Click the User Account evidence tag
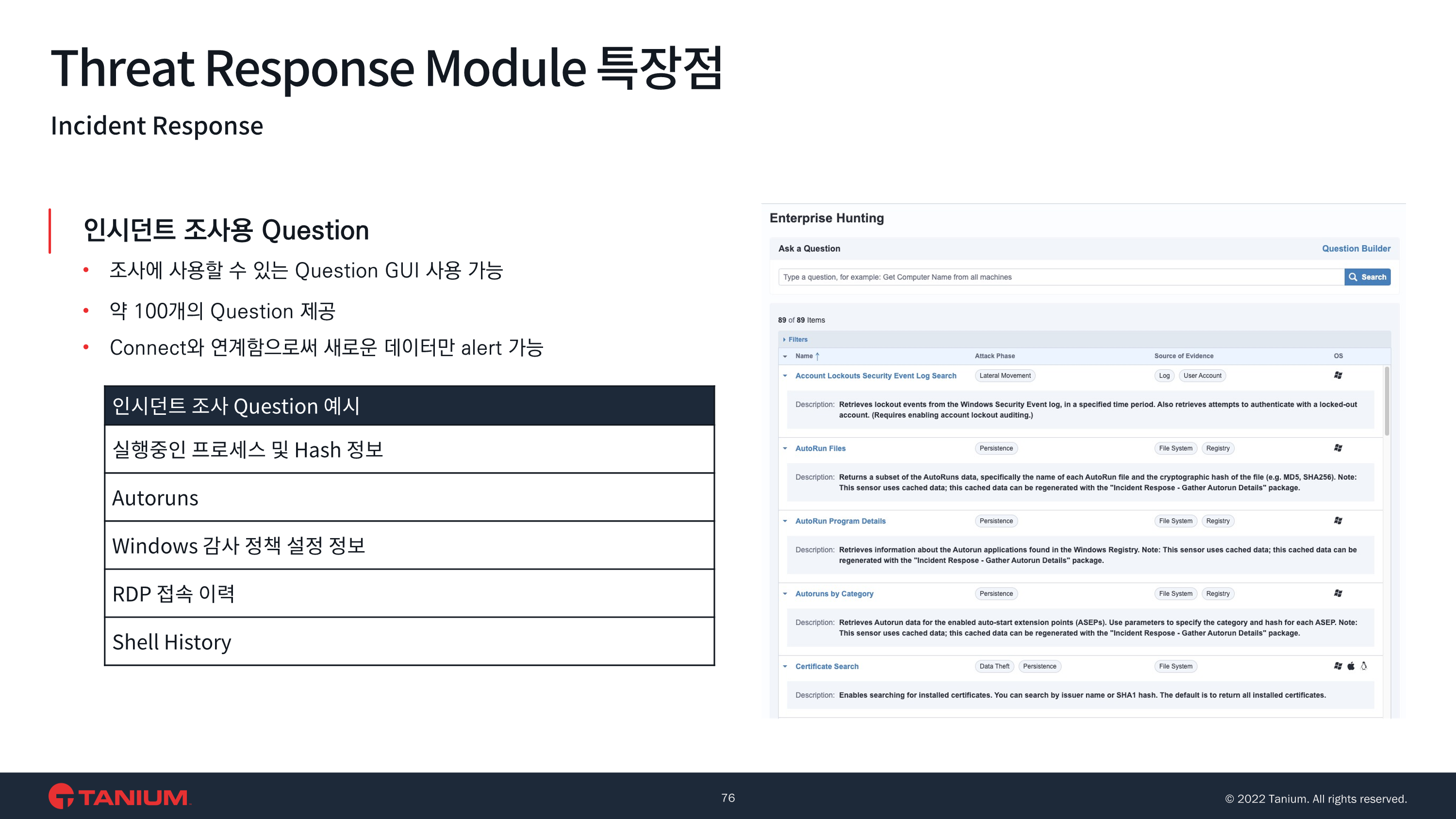The image size is (1456, 819). tap(1202, 376)
